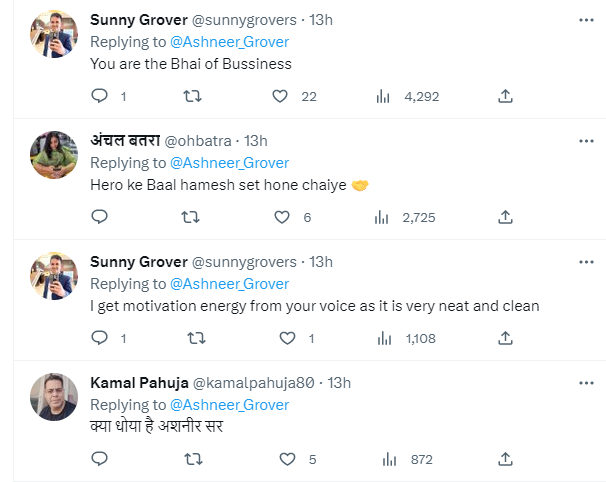Screen dimensions: 606x482
Task: Open @Ashneer_Grover mention in Kamal Pahuja's reply
Action: click(x=229, y=405)
